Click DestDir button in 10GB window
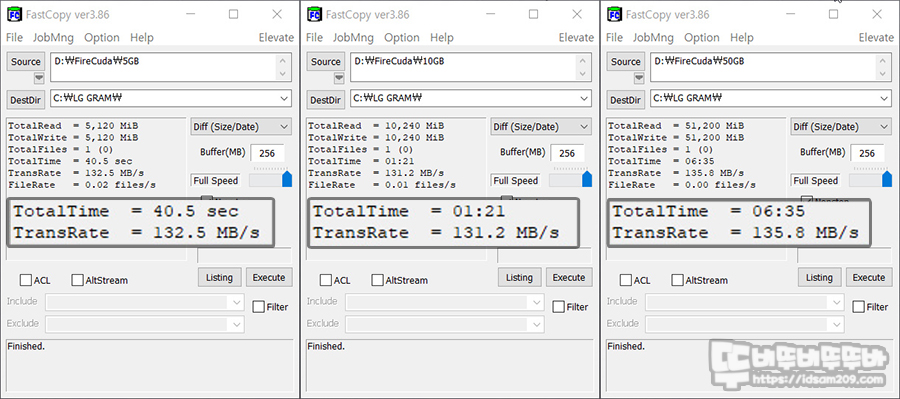 pos(326,100)
